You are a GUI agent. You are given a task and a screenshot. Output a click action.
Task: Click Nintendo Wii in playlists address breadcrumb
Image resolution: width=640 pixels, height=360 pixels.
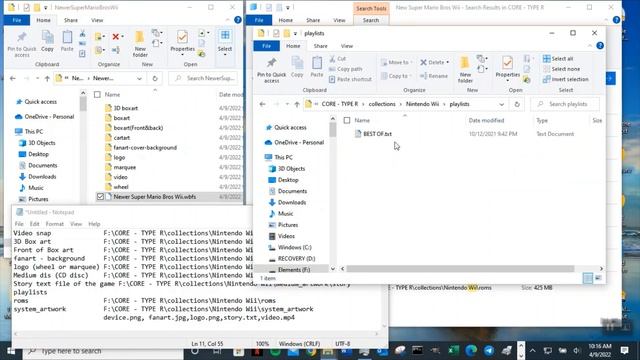422,104
